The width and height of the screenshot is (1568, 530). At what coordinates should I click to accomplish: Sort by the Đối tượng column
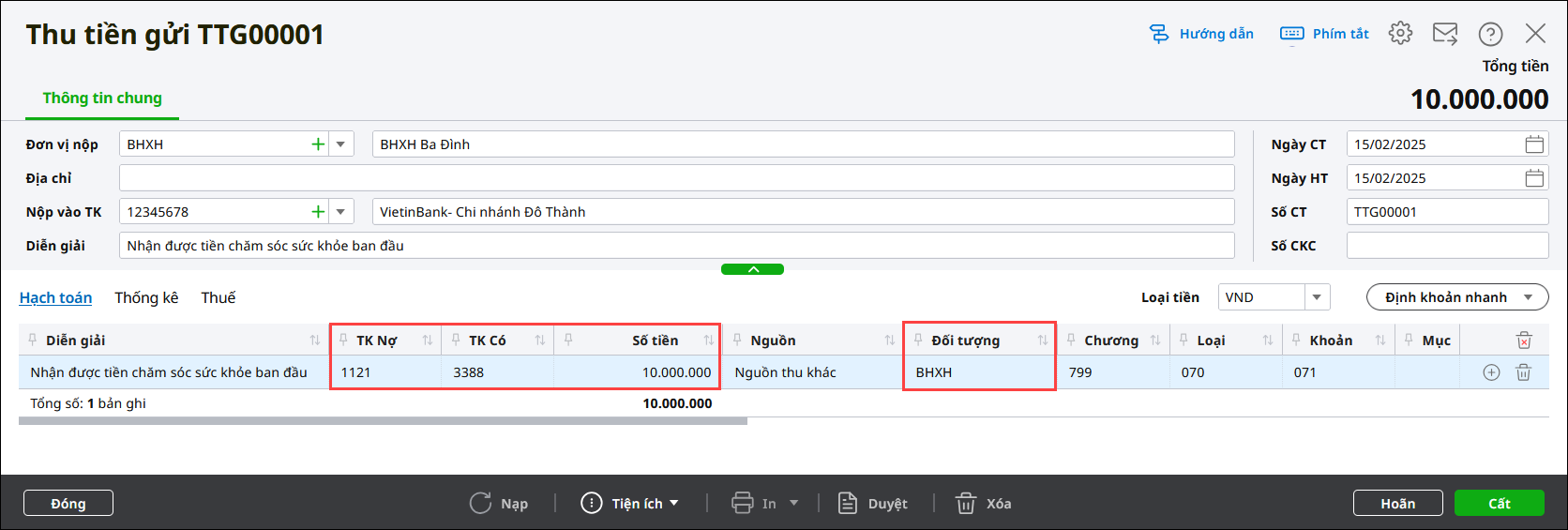click(1043, 341)
